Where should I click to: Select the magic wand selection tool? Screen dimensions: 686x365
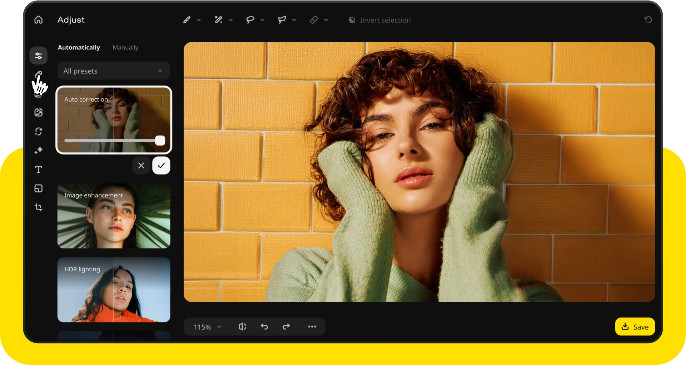point(218,20)
